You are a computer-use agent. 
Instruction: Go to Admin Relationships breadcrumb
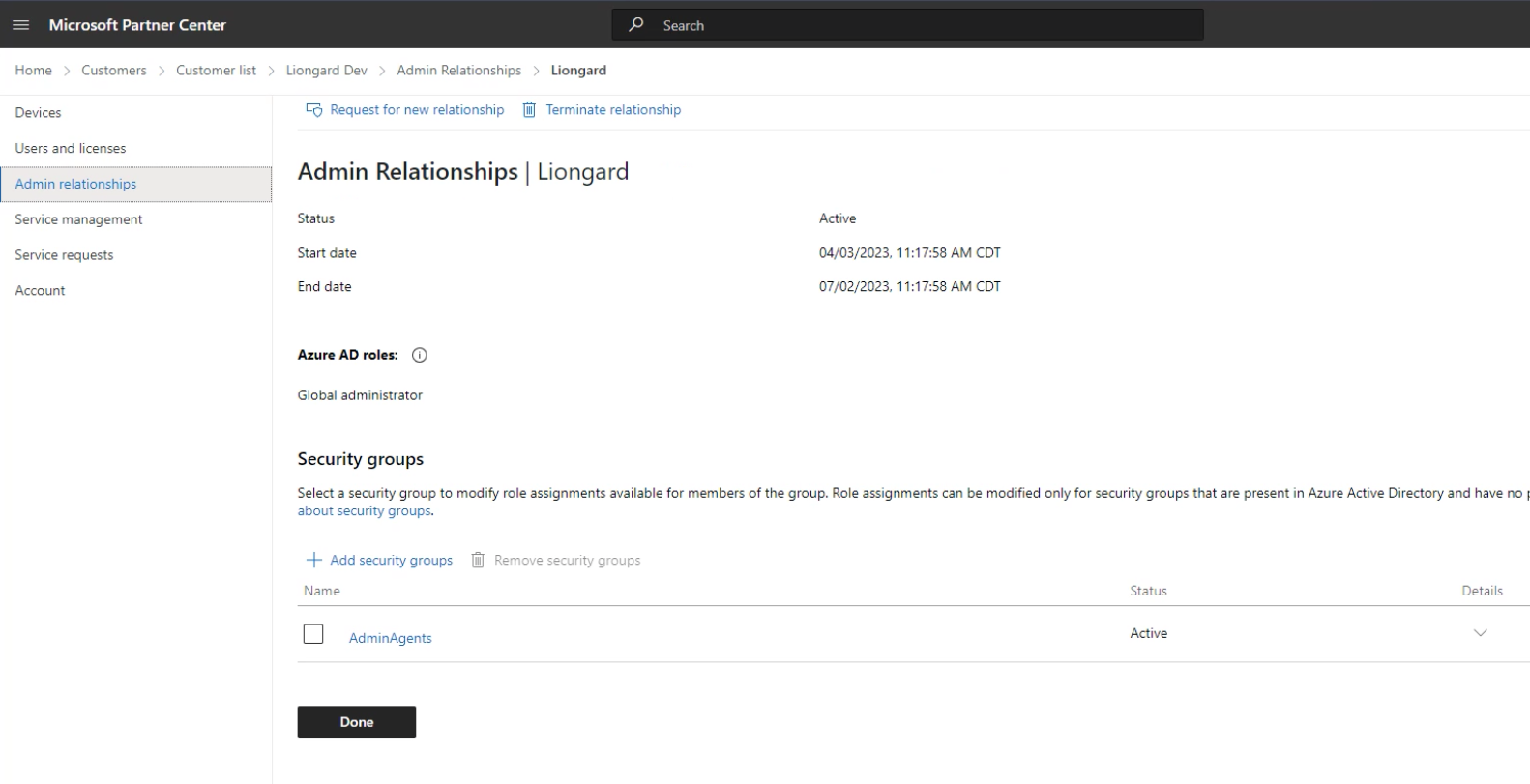pos(459,71)
